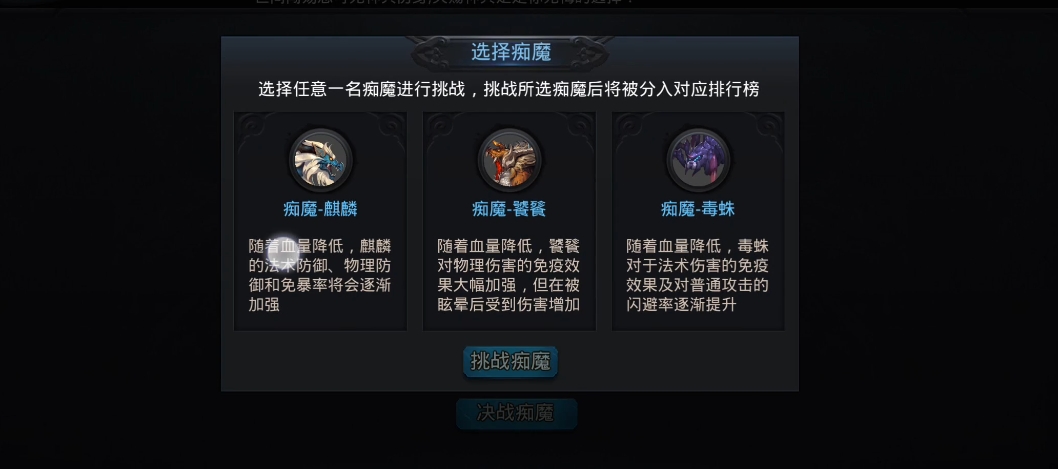1058x469 pixels.
Task: Click the dimmed 决战痴魔 button
Action: pyautogui.click(x=516, y=414)
